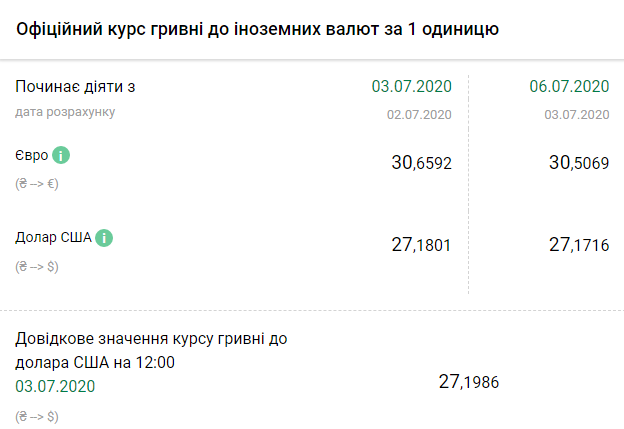Click the dollar rate value 27,1801
The width and height of the screenshot is (624, 429).
tap(421, 244)
